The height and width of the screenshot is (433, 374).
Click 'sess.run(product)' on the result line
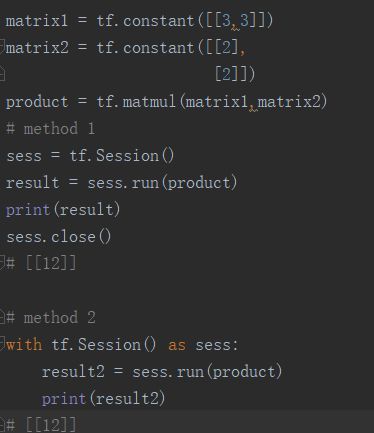tap(162, 183)
